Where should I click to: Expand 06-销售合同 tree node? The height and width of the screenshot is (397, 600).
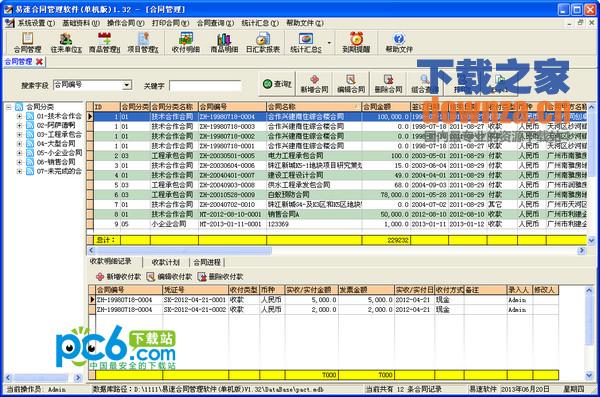tap(19, 162)
